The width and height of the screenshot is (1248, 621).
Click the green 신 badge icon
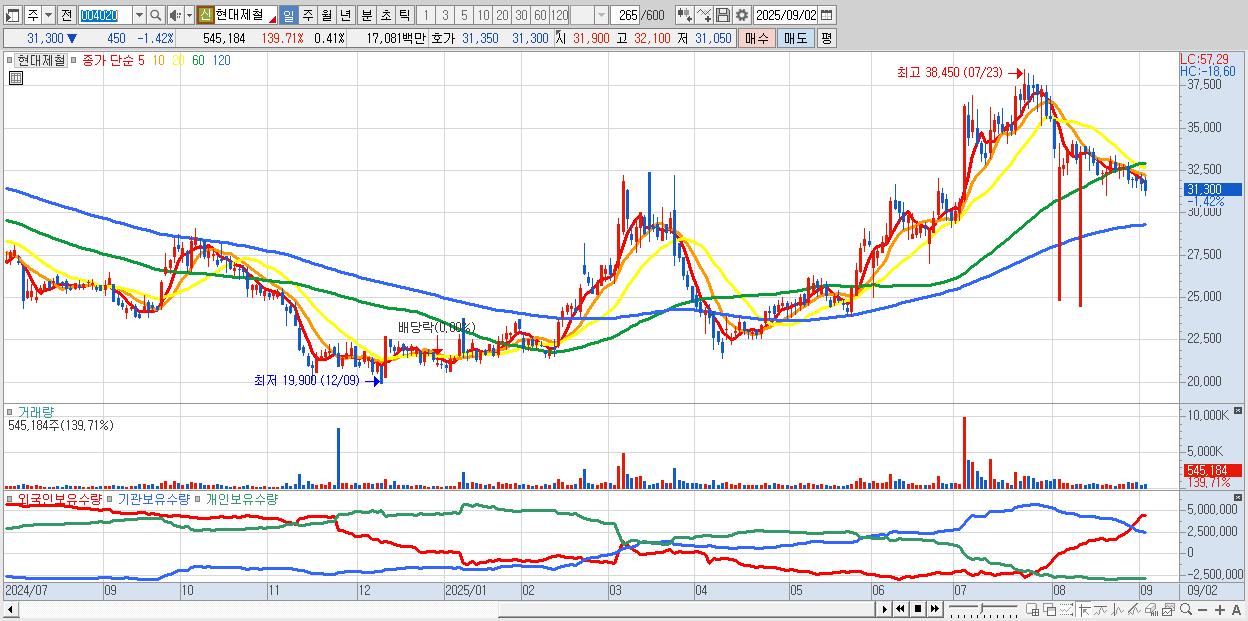tap(205, 15)
